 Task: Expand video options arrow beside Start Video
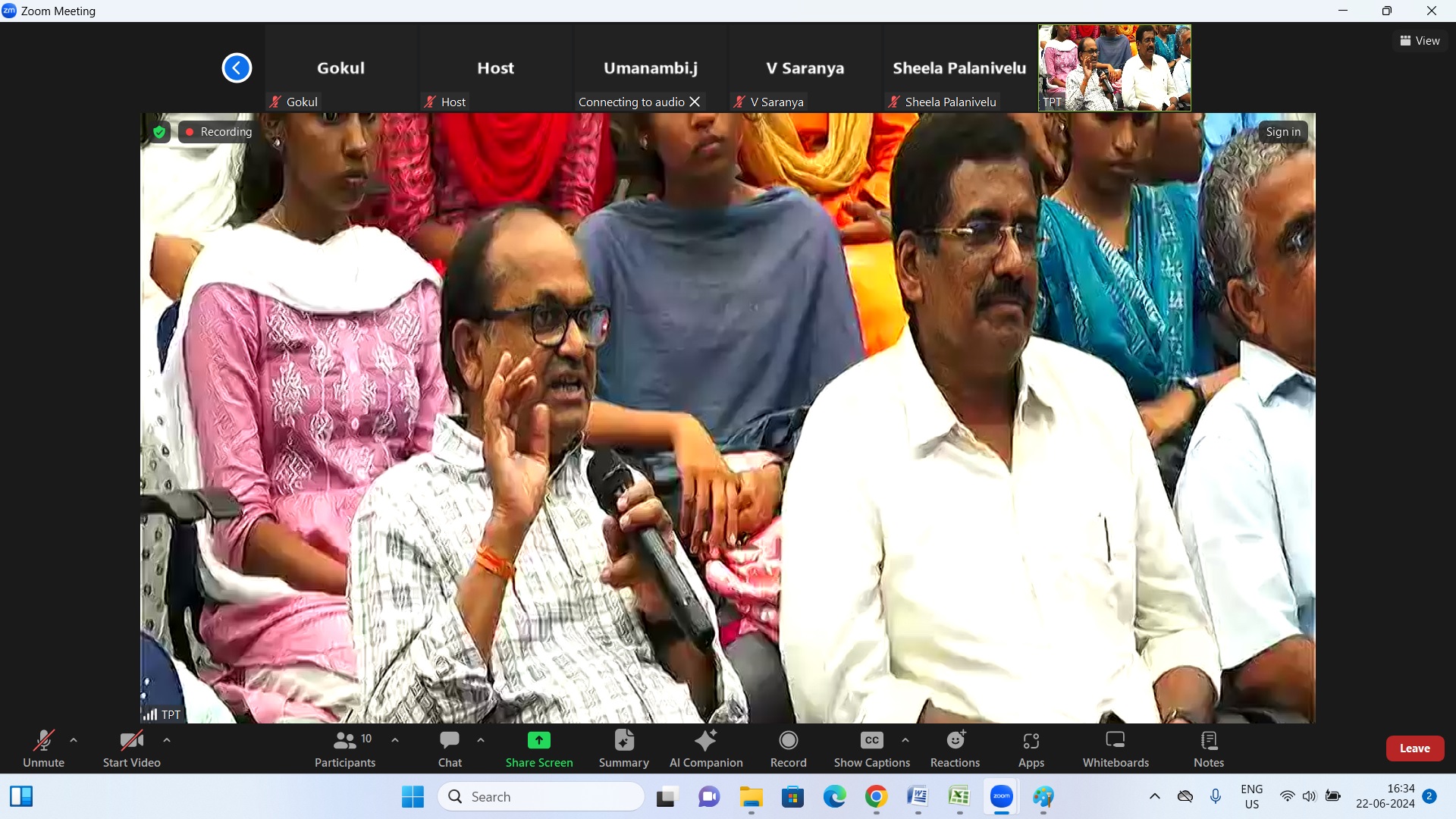click(167, 740)
